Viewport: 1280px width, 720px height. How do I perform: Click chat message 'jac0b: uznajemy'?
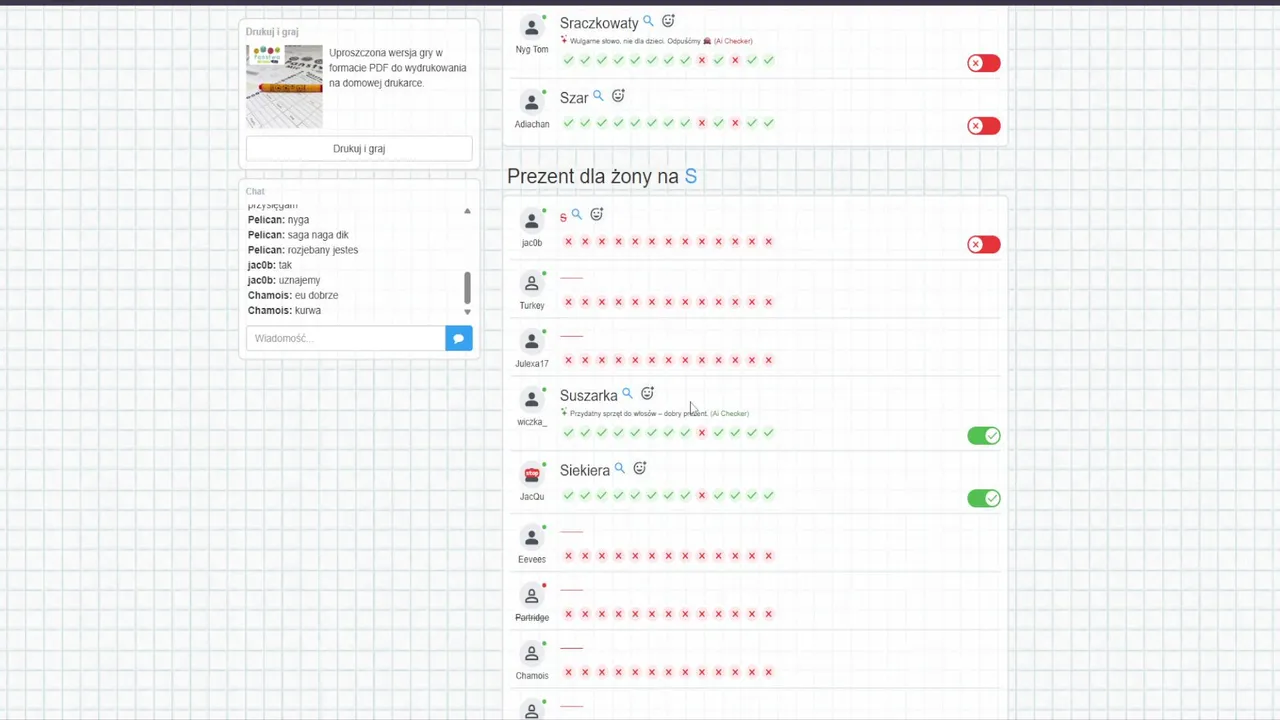[284, 280]
